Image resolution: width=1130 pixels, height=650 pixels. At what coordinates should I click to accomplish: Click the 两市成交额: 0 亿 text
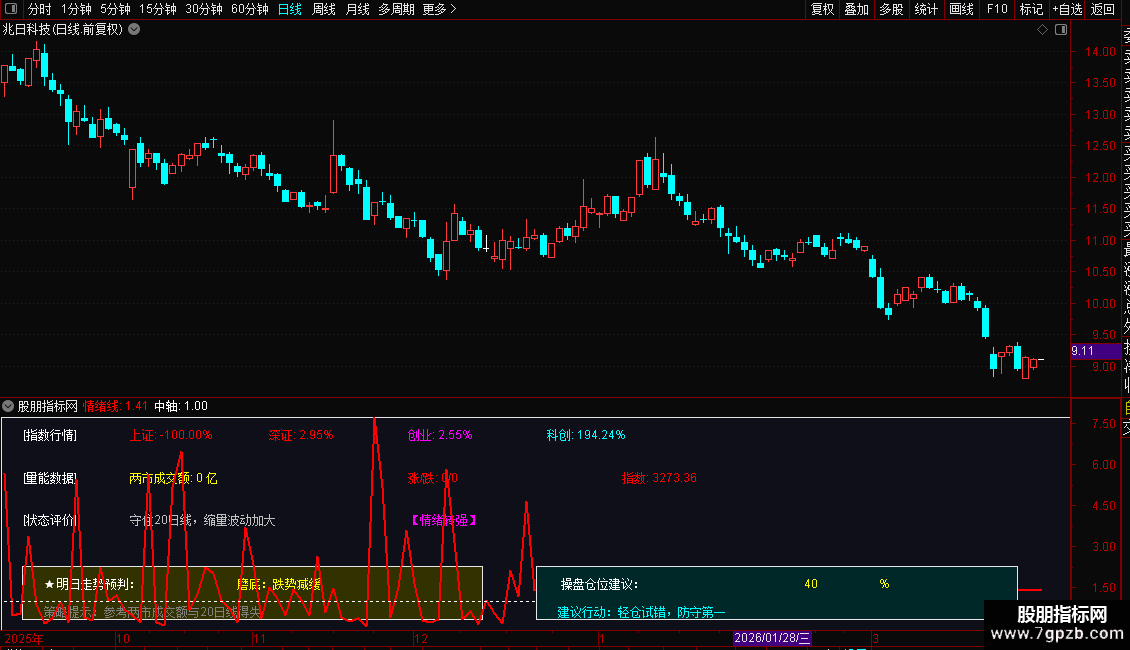(173, 478)
